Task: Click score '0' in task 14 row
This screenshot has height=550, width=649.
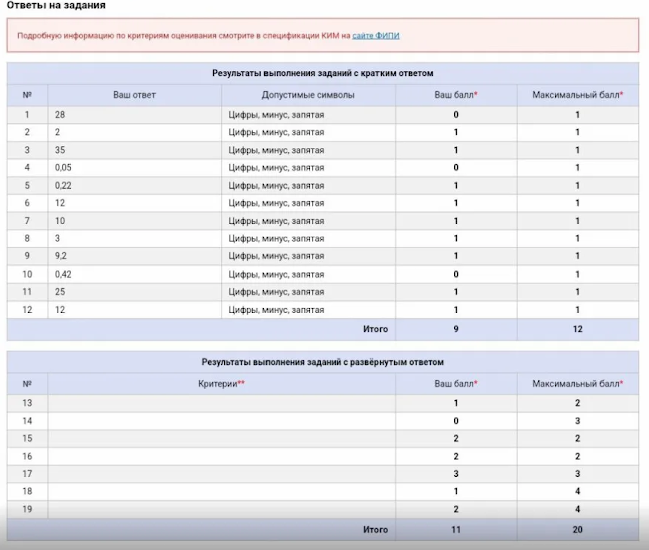Action: 456,421
